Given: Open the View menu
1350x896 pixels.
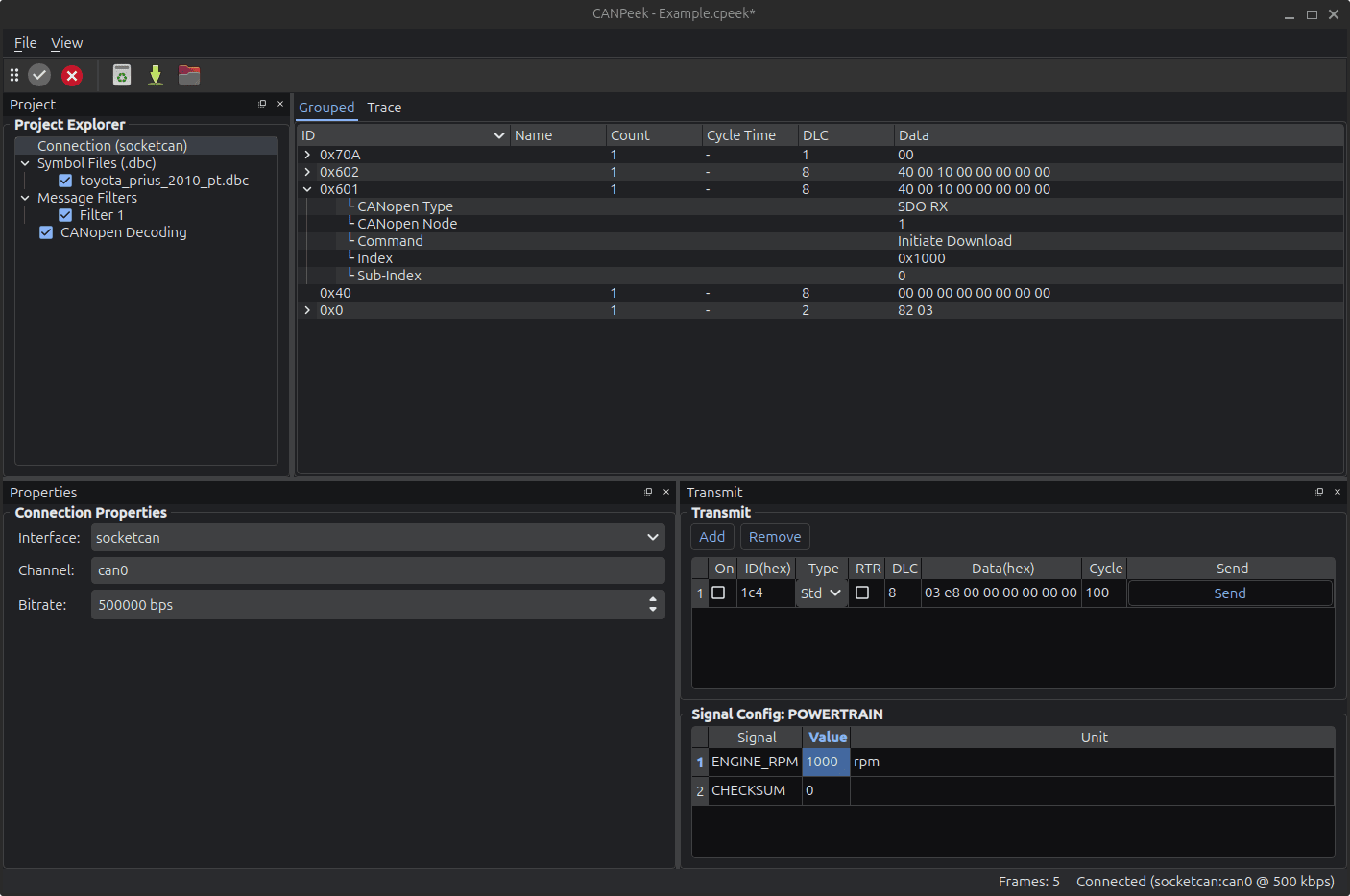Looking at the screenshot, I should [66, 42].
